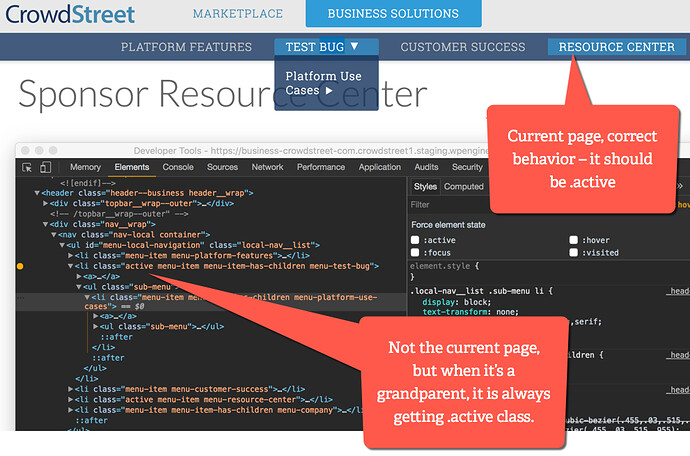690x456 pixels.
Task: Expand the menu-platform-features li node
Action: click(x=70, y=256)
